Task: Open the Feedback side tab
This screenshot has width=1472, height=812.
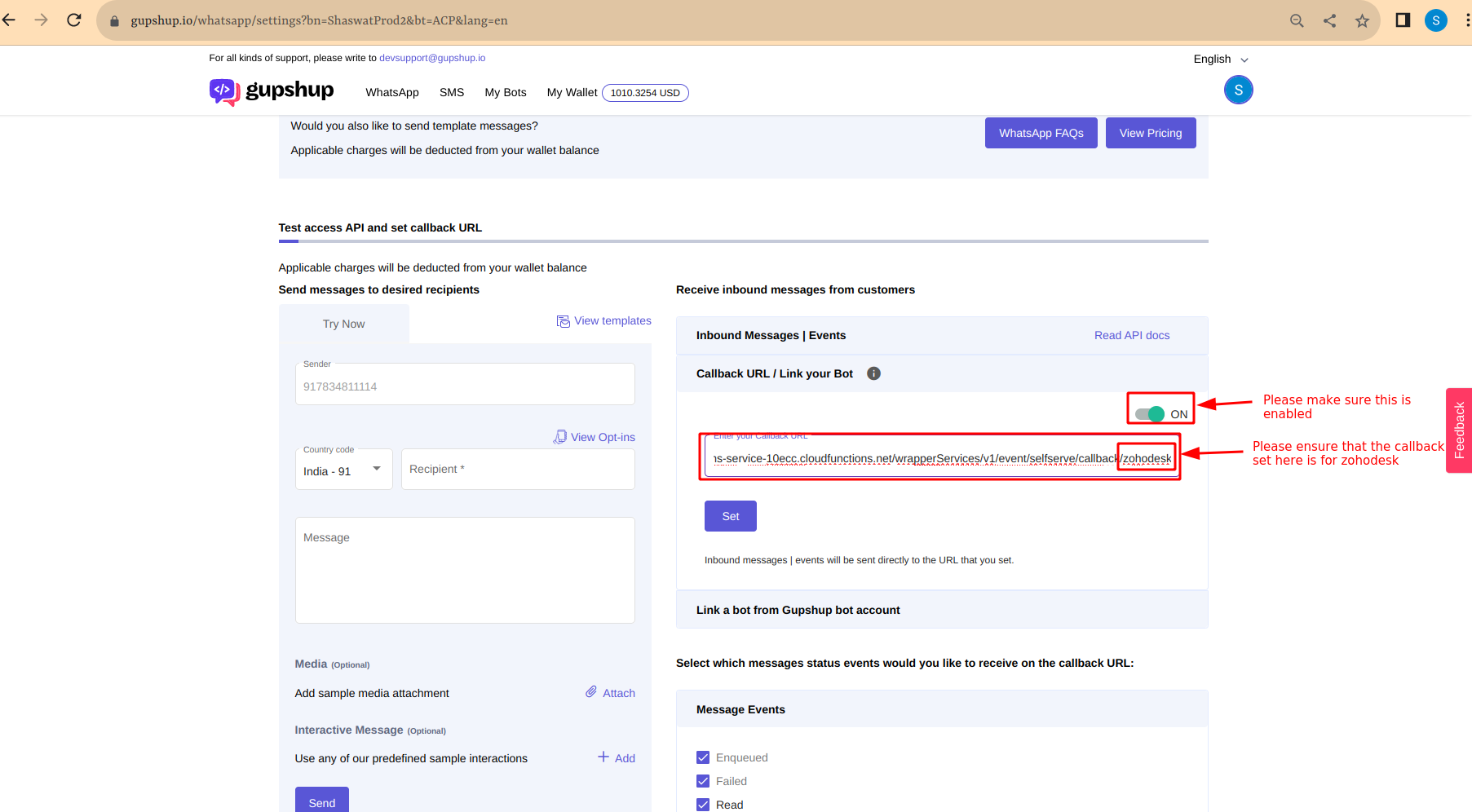Action: point(1459,430)
